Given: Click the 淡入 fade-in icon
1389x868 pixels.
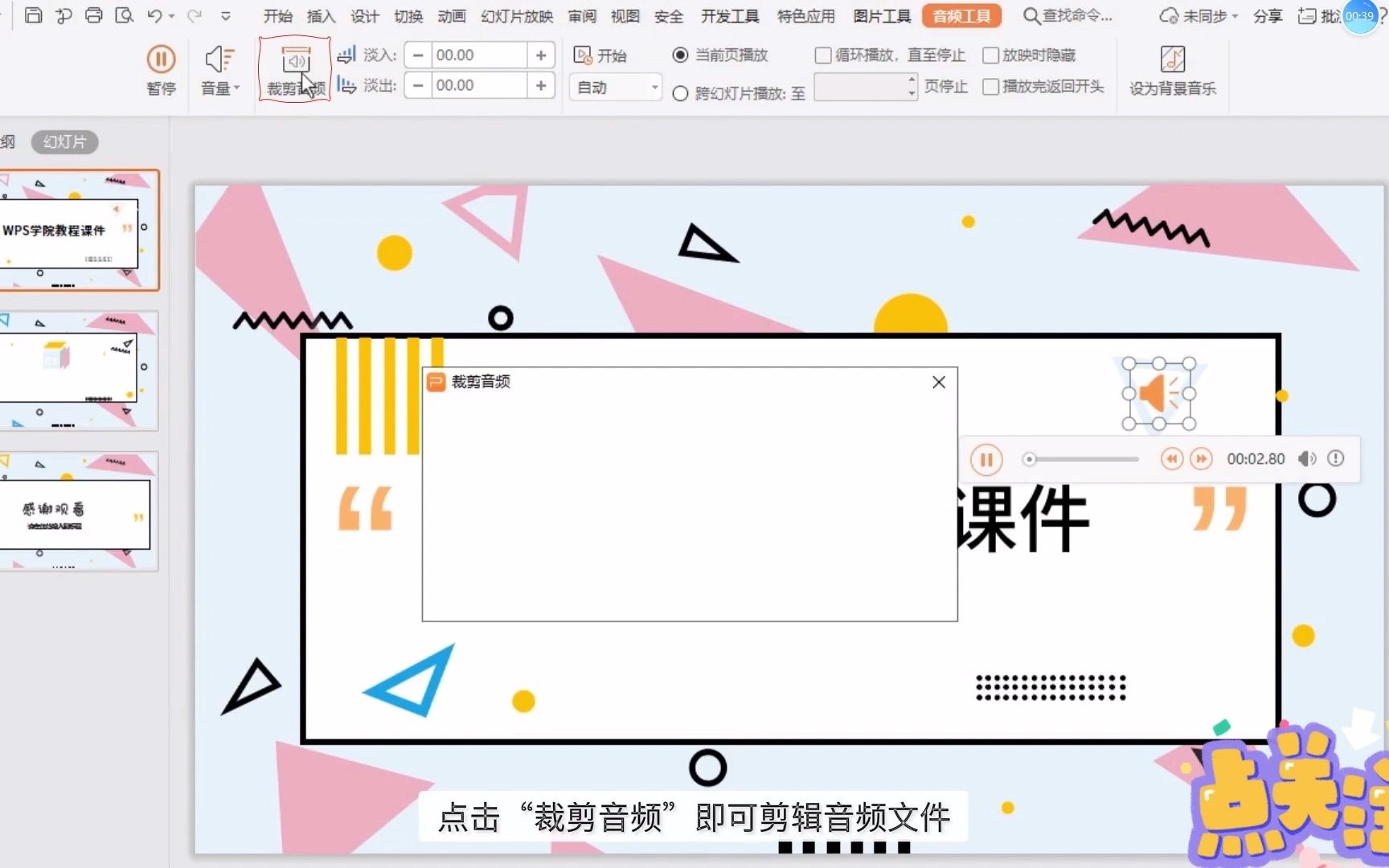Looking at the screenshot, I should coord(346,54).
